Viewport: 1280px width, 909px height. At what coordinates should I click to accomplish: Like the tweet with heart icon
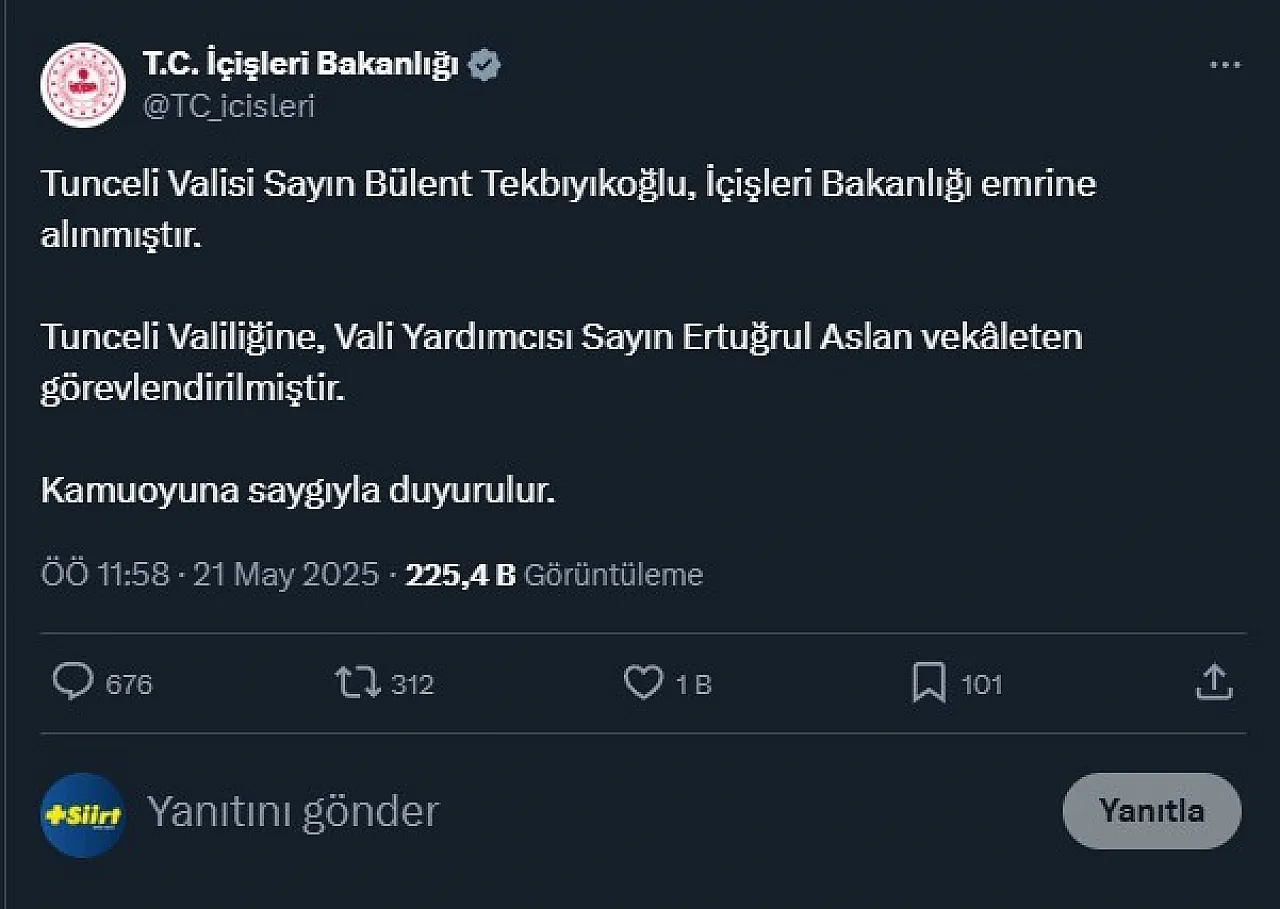click(643, 683)
